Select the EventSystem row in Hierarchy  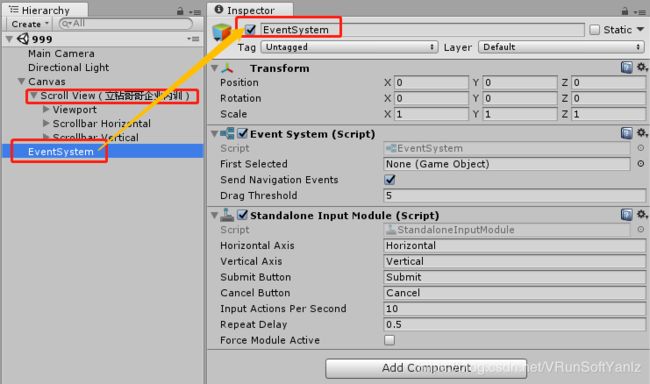click(x=102, y=151)
